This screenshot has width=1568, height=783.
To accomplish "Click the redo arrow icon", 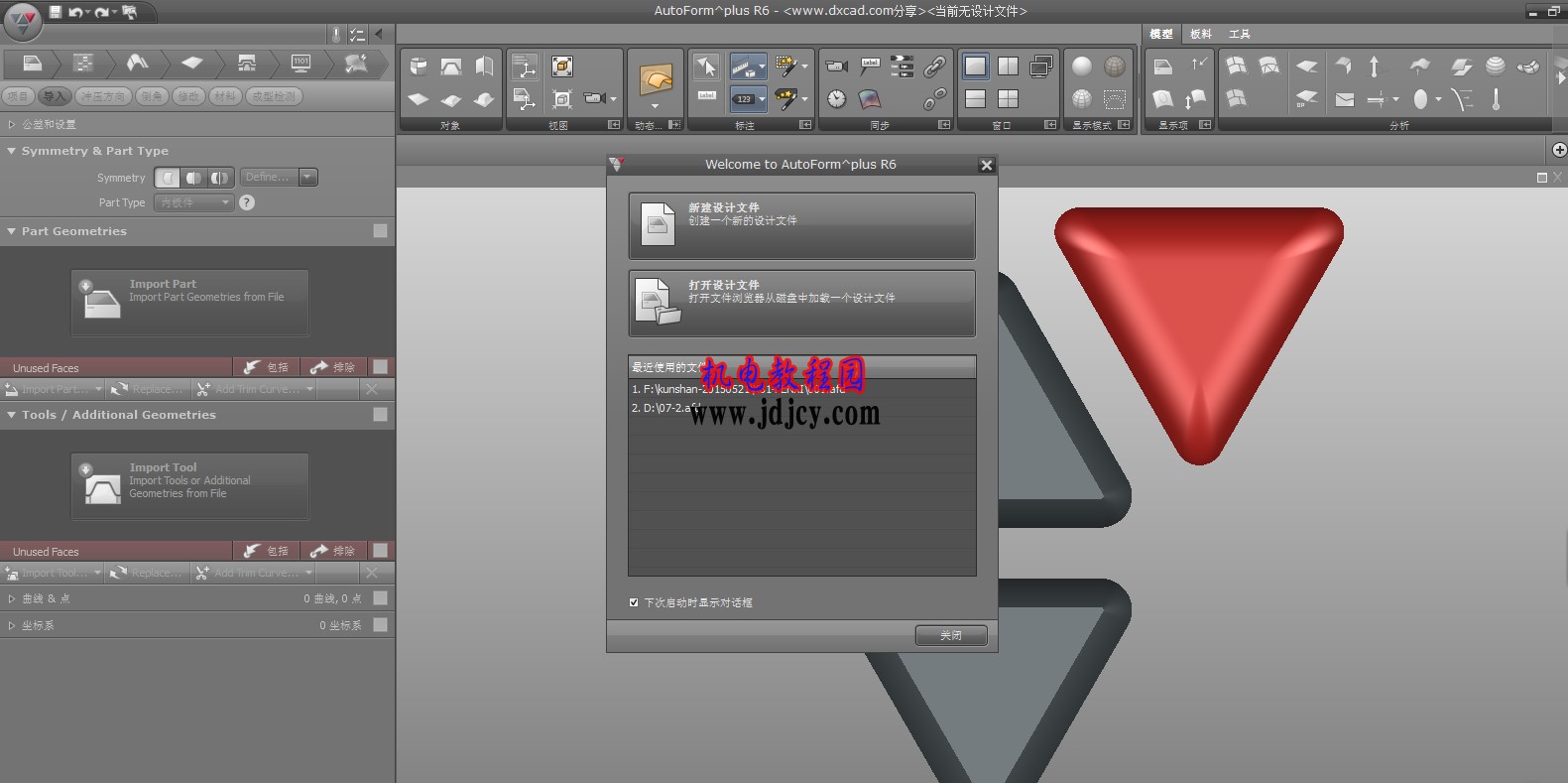I will 101,12.
